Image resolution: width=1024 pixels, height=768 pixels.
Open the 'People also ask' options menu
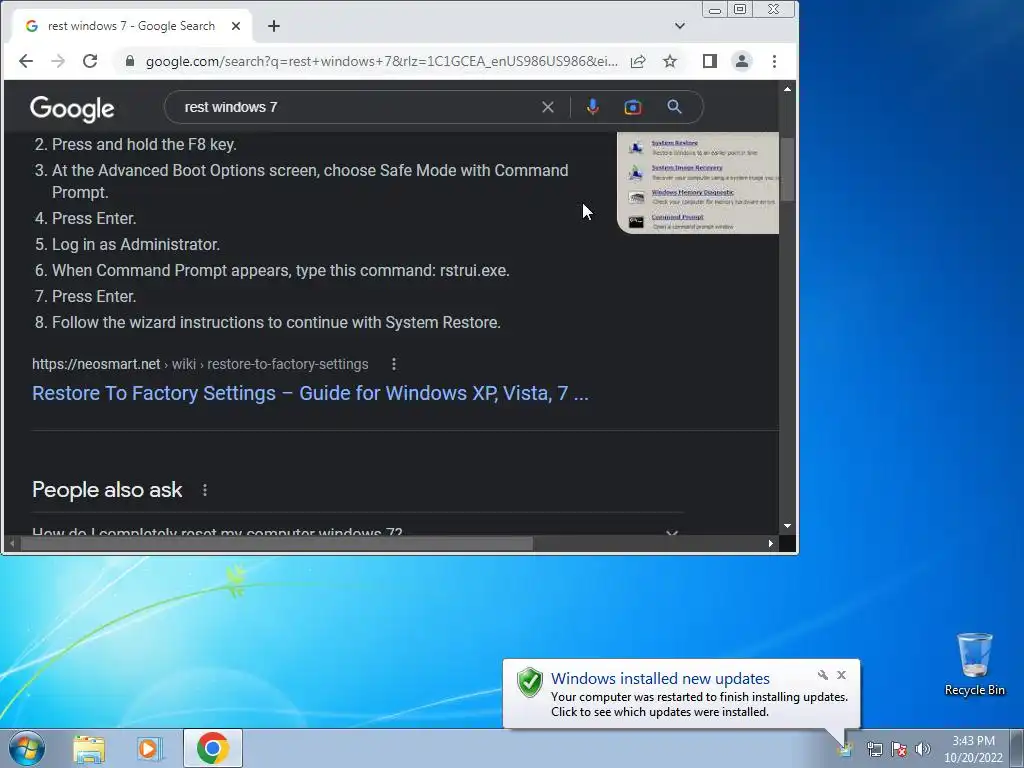click(205, 490)
